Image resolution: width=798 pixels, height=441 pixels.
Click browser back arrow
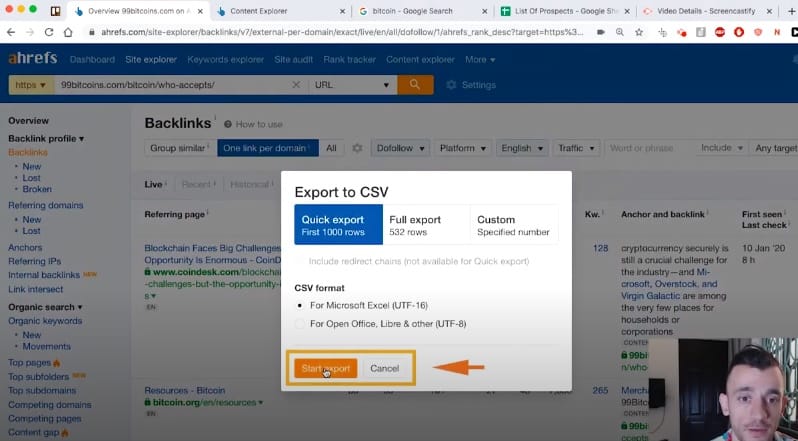[x=11, y=32]
